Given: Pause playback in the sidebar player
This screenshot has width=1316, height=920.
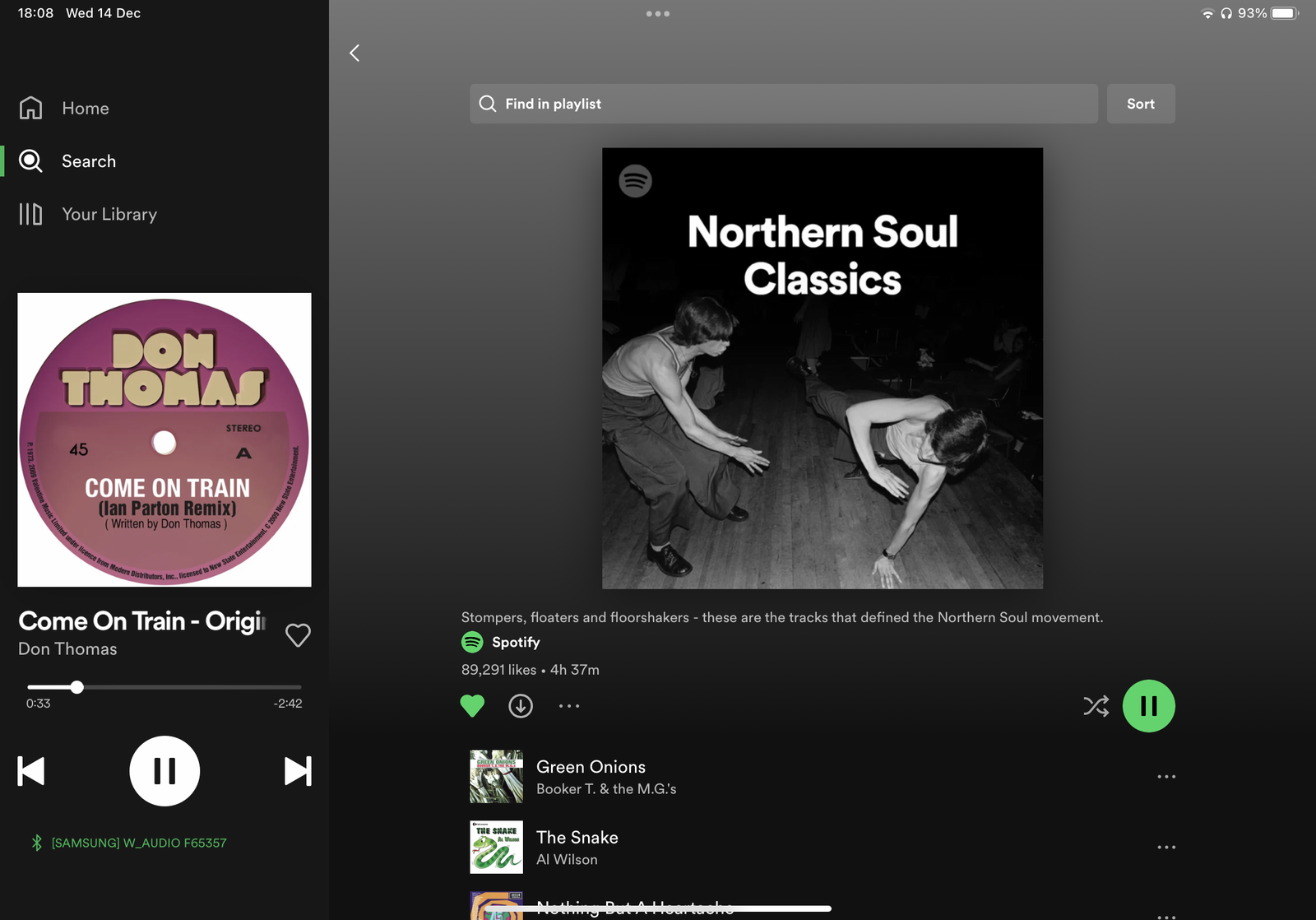Looking at the screenshot, I should point(164,771).
